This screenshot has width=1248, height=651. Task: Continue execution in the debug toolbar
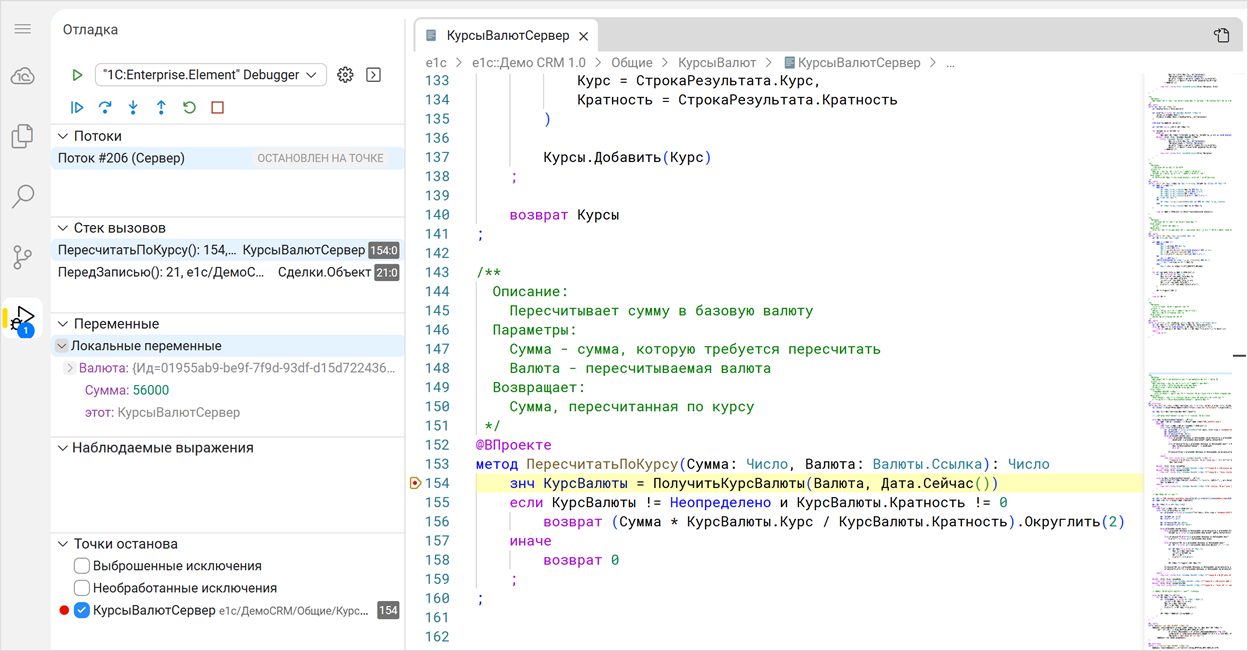coord(77,108)
